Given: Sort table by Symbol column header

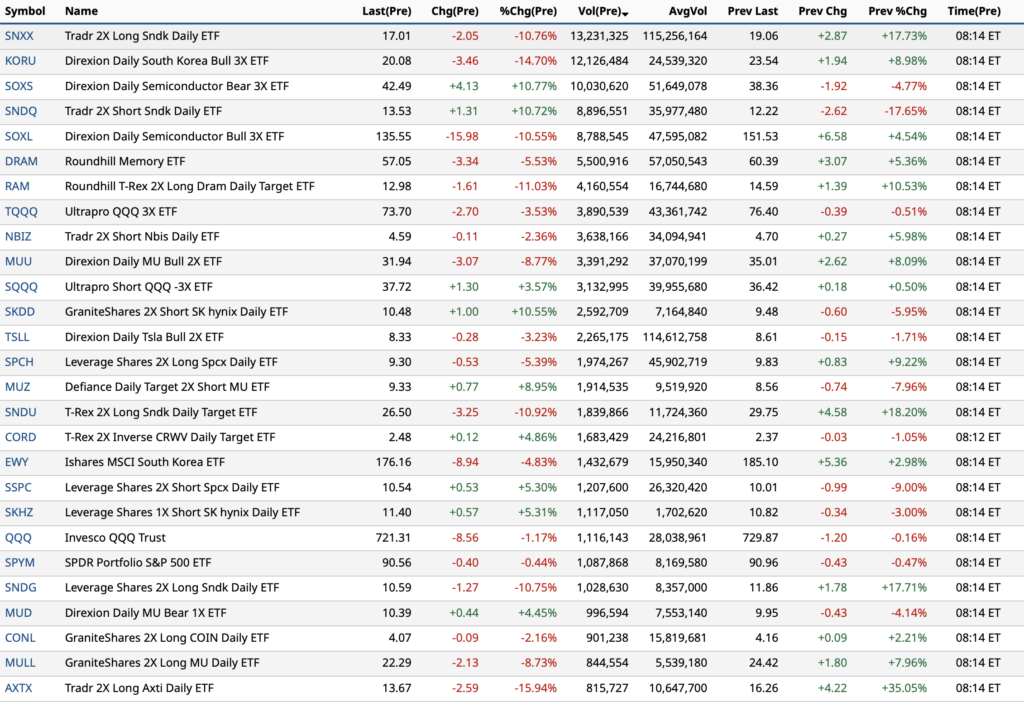Looking at the screenshot, I should pyautogui.click(x=25, y=11).
